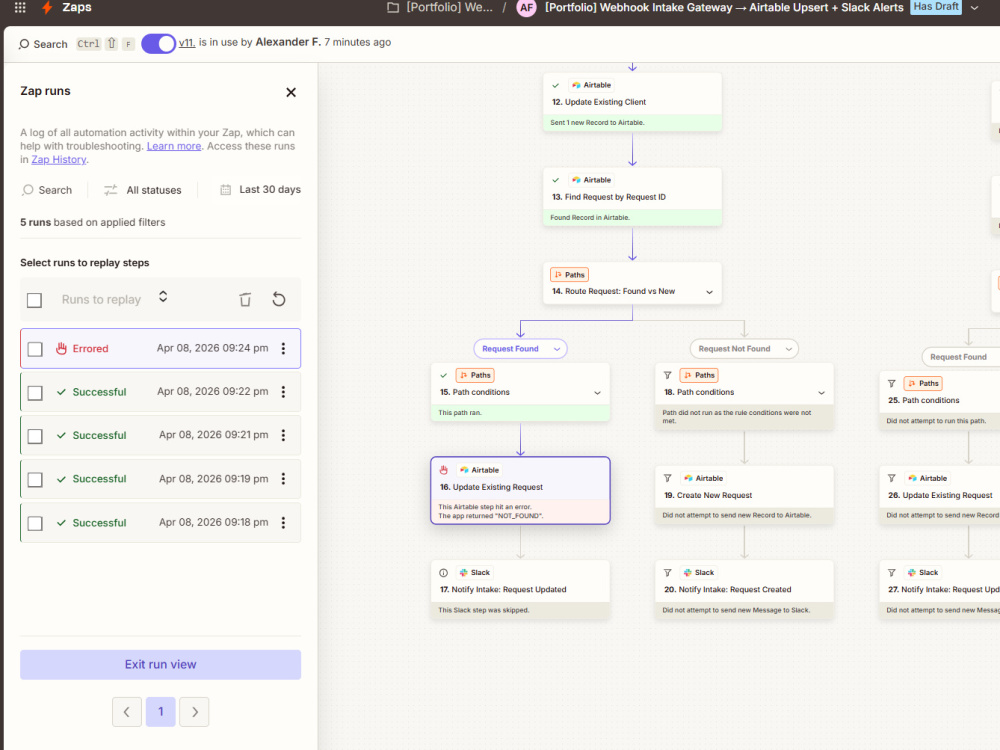Screen dimensions: 1000x750
Task: Expand step 14 Route Request chevron
Action: [x=709, y=292]
